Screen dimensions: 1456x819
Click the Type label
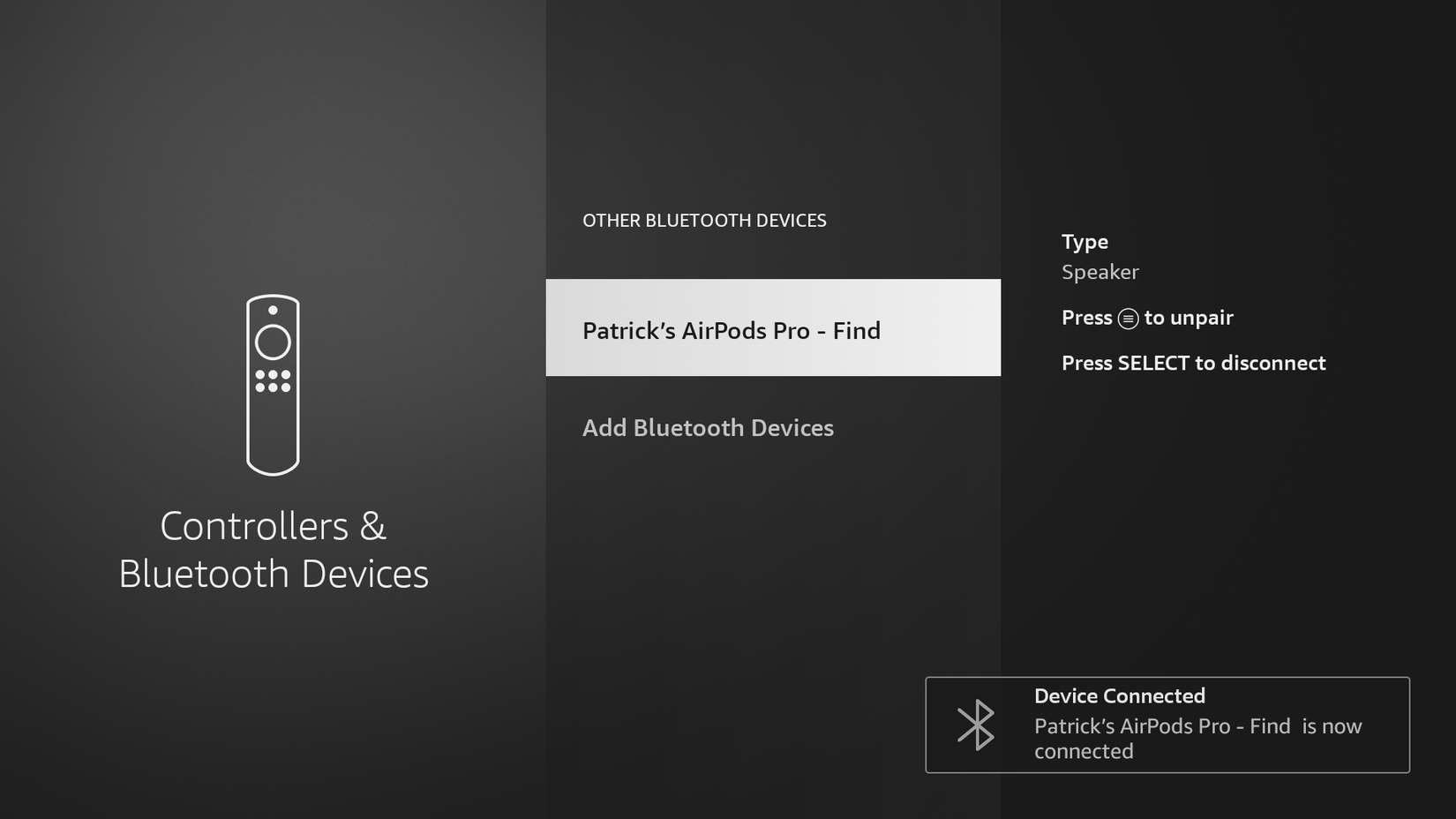click(1084, 242)
